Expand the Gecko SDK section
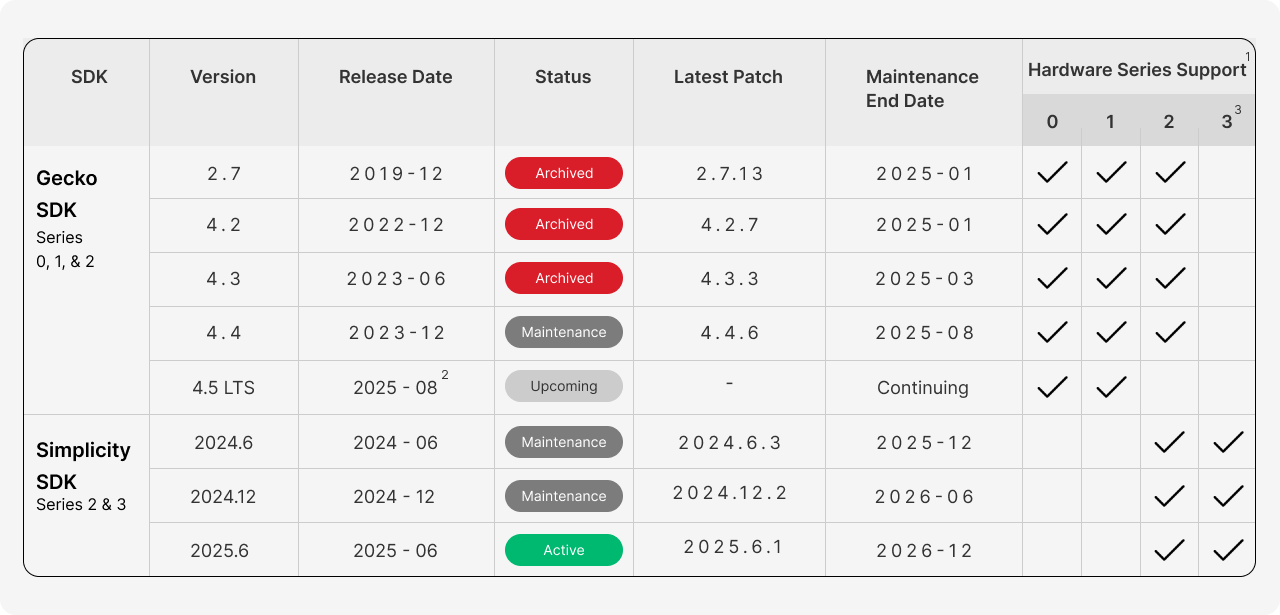 (x=66, y=192)
